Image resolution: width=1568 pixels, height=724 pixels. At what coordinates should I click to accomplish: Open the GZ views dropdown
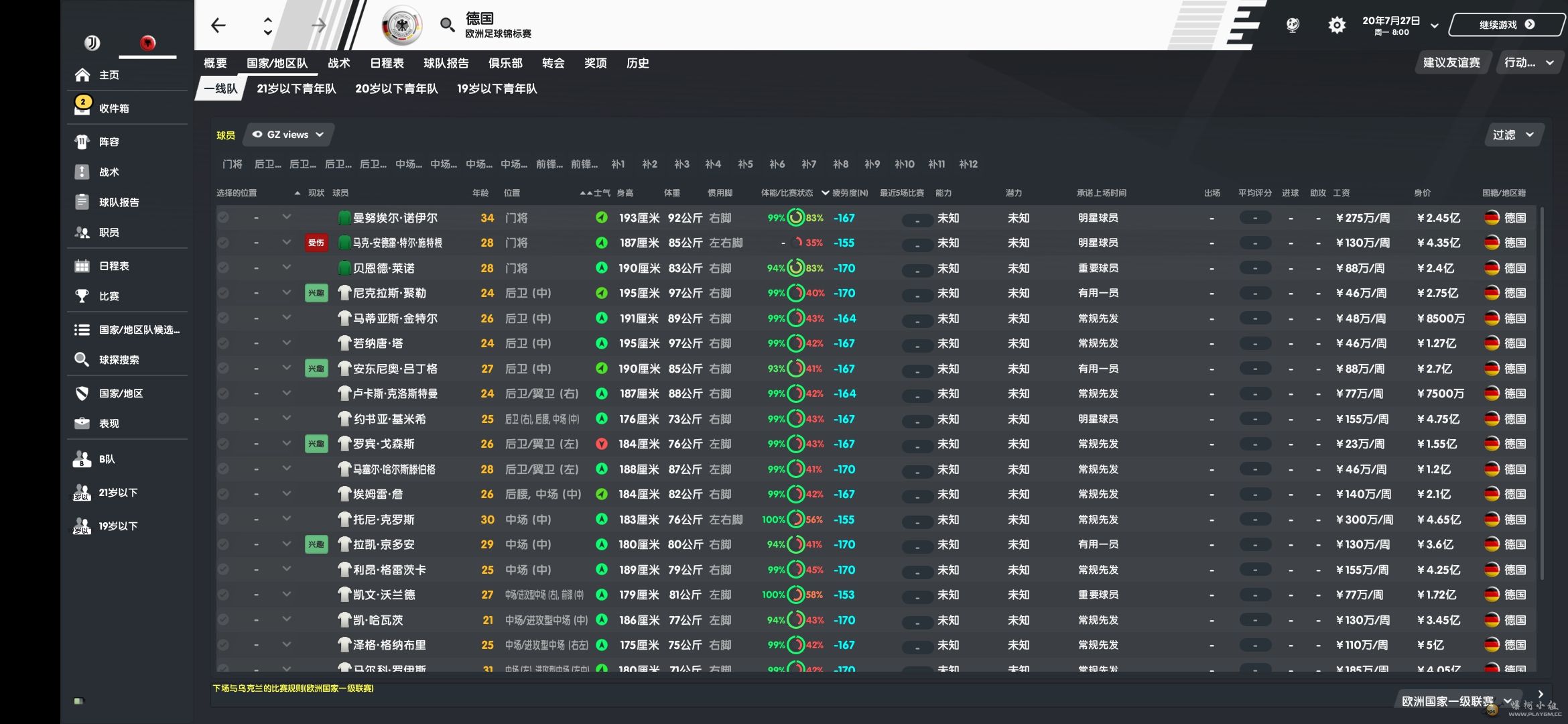pyautogui.click(x=288, y=135)
